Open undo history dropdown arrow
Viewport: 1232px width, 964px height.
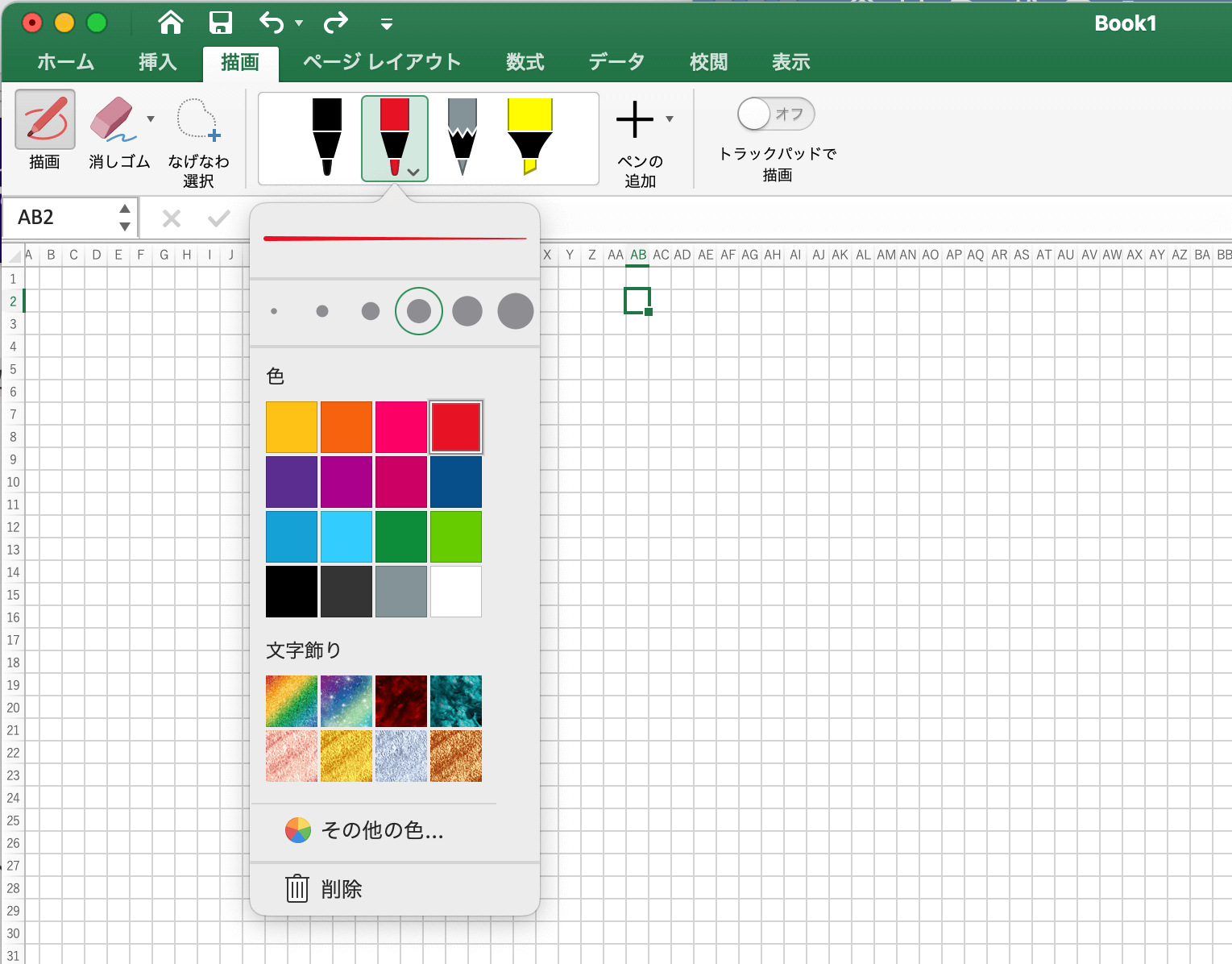(x=299, y=23)
